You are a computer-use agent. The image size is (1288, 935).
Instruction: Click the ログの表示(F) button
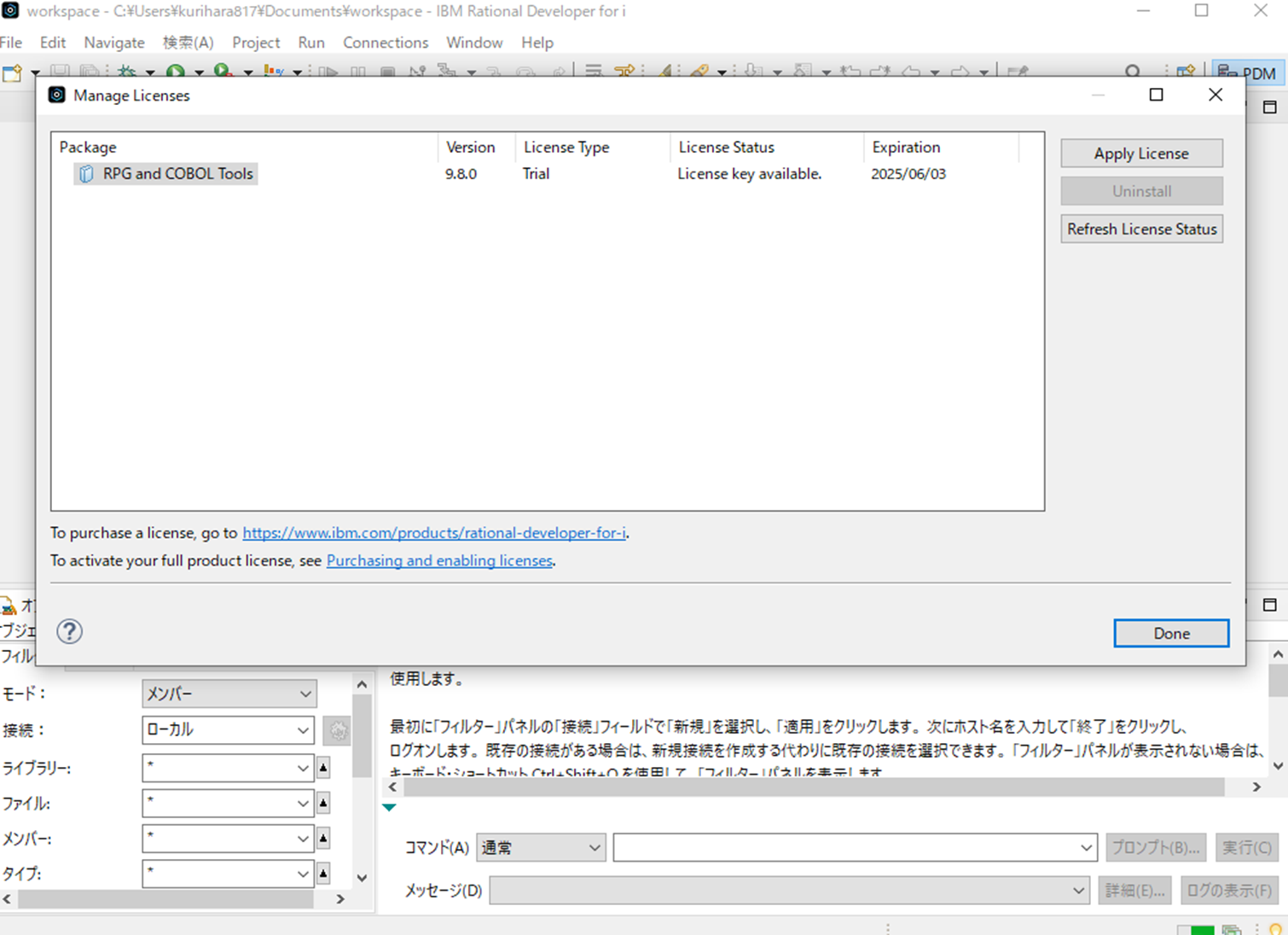1229,890
